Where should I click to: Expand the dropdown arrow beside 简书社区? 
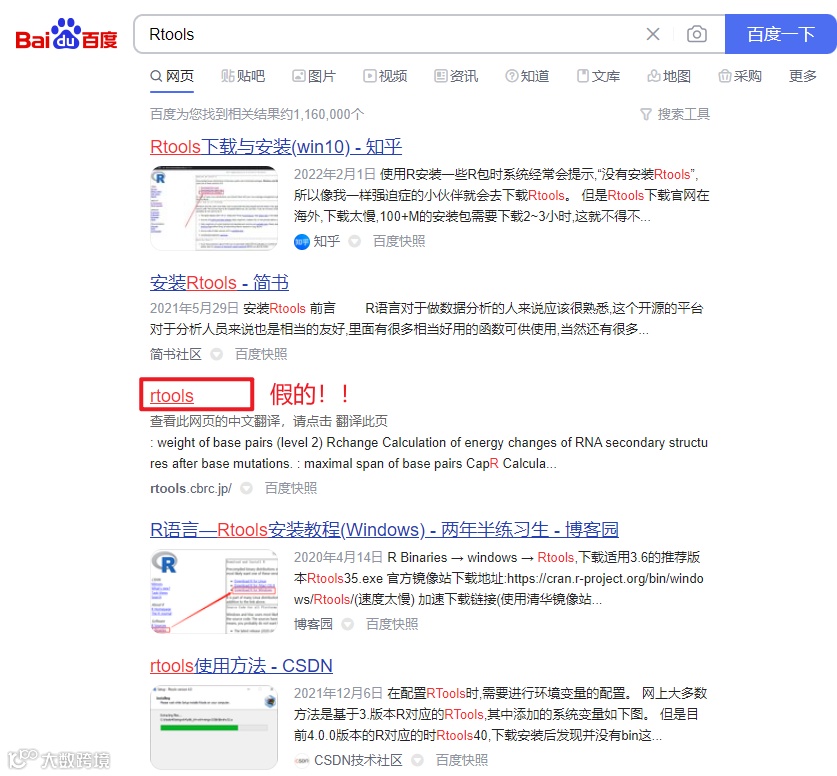point(216,354)
